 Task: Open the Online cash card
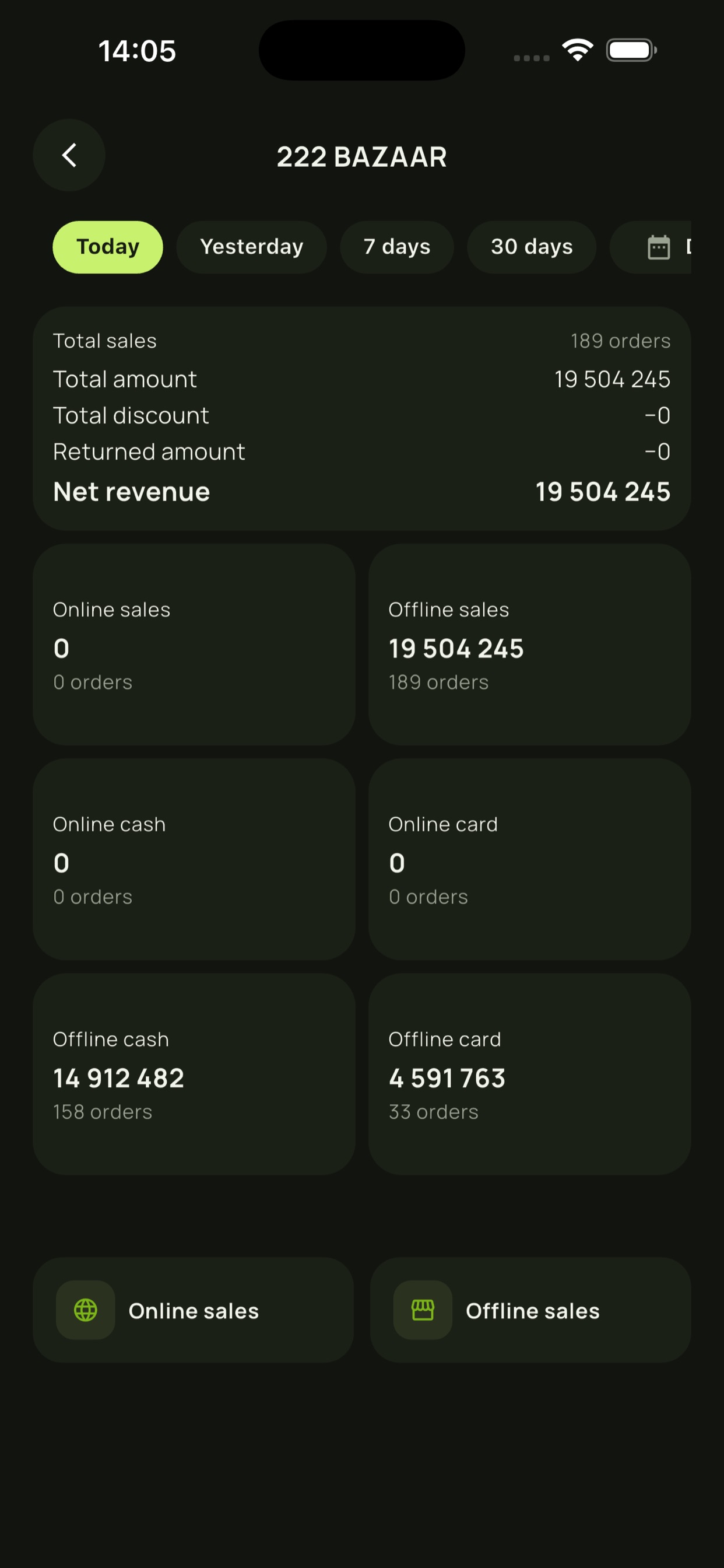click(x=194, y=859)
